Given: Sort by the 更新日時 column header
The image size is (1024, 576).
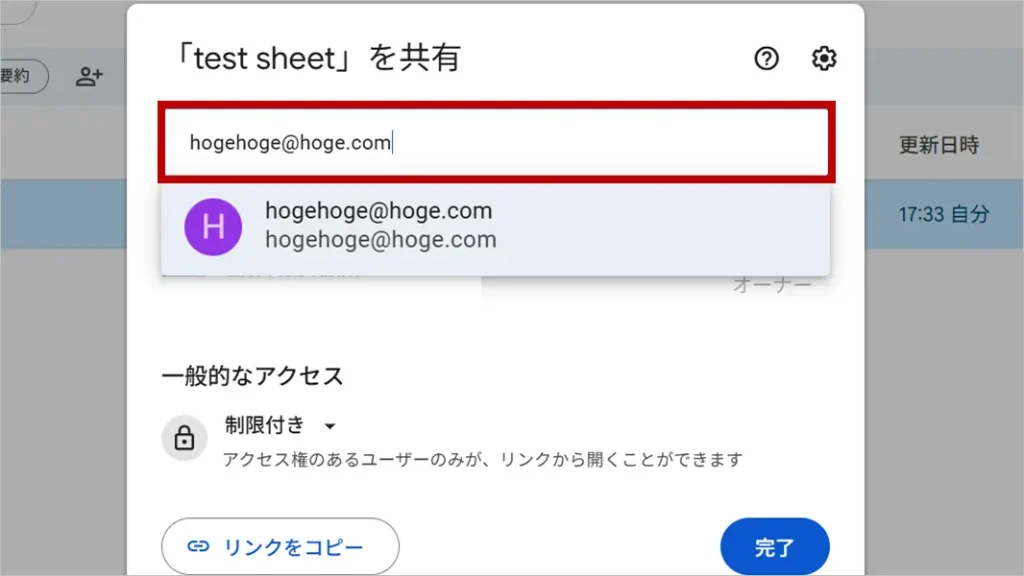Looking at the screenshot, I should (x=938, y=145).
